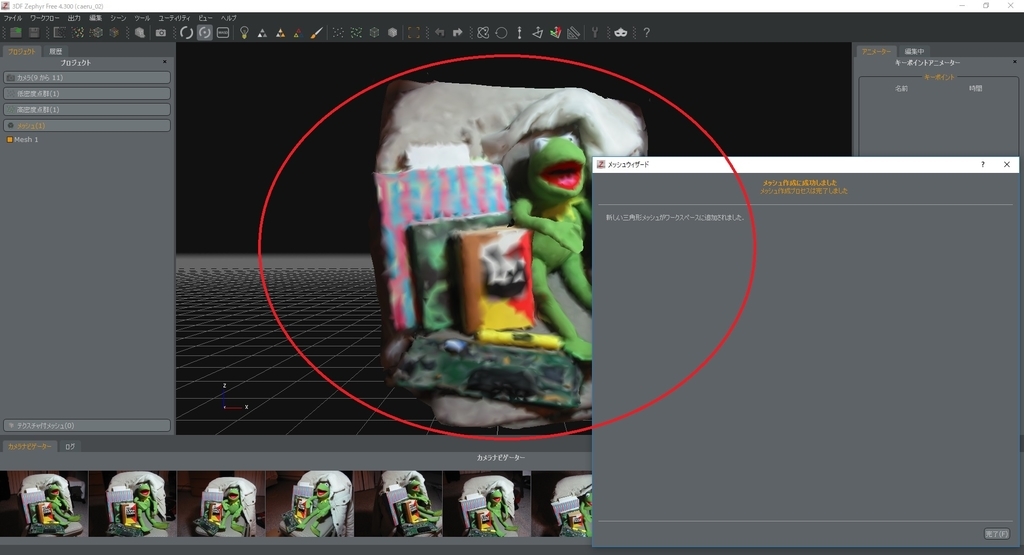Toggle the light bulb icon
The image size is (1024, 555).
point(244,33)
